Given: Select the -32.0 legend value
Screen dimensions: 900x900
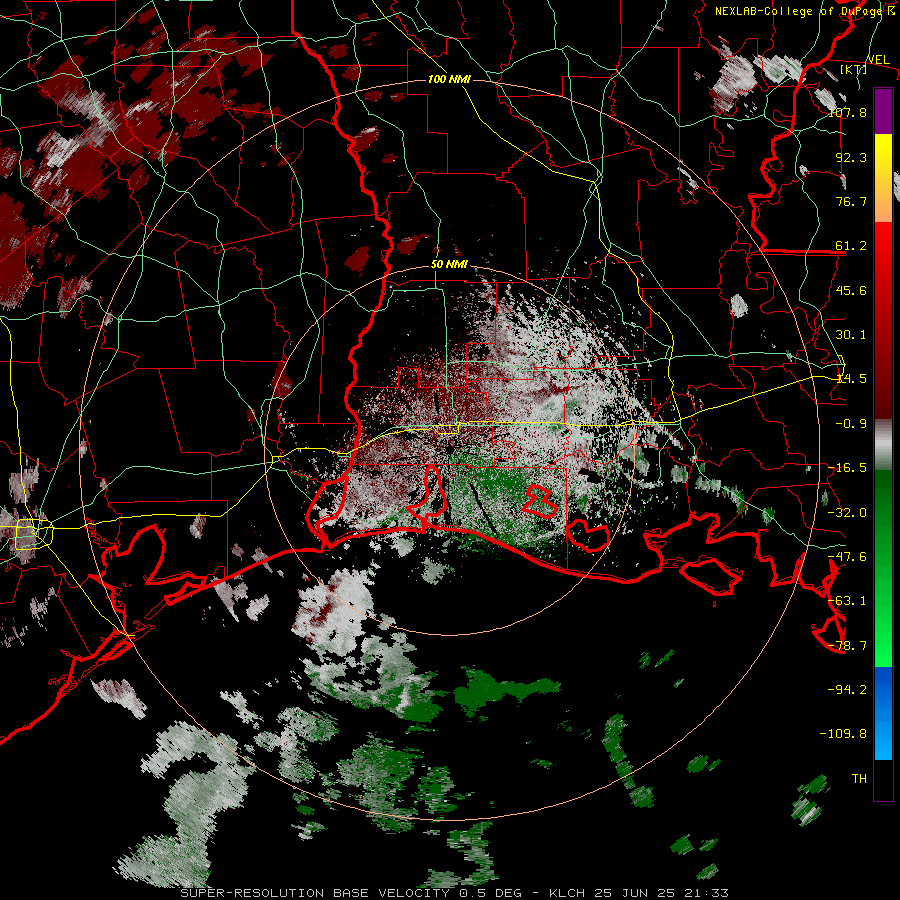Looking at the screenshot, I should (847, 513).
